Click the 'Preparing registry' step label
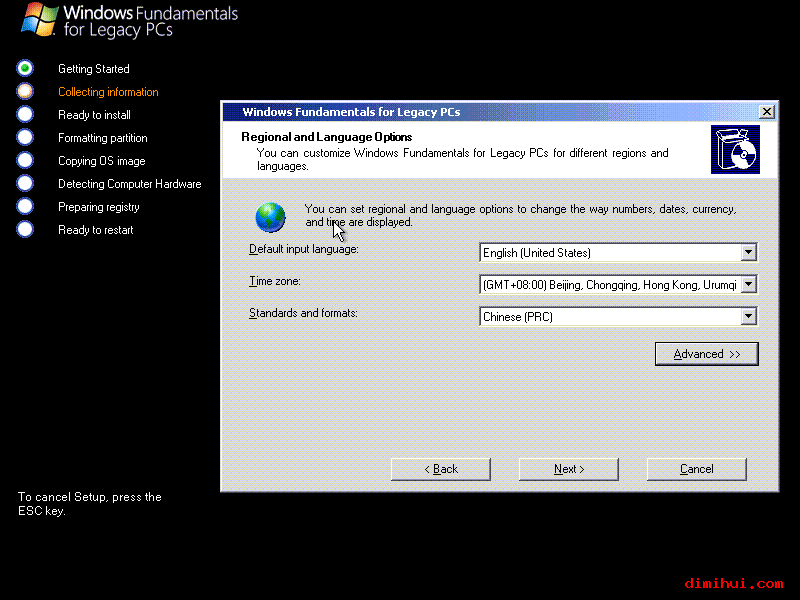This screenshot has width=800, height=600. [98, 207]
